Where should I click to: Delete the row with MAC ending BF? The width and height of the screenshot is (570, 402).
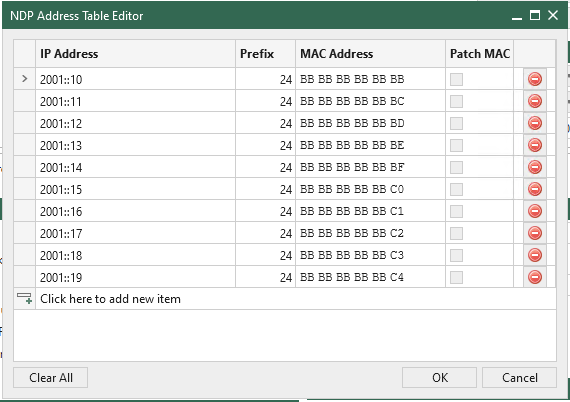pyautogui.click(x=535, y=167)
